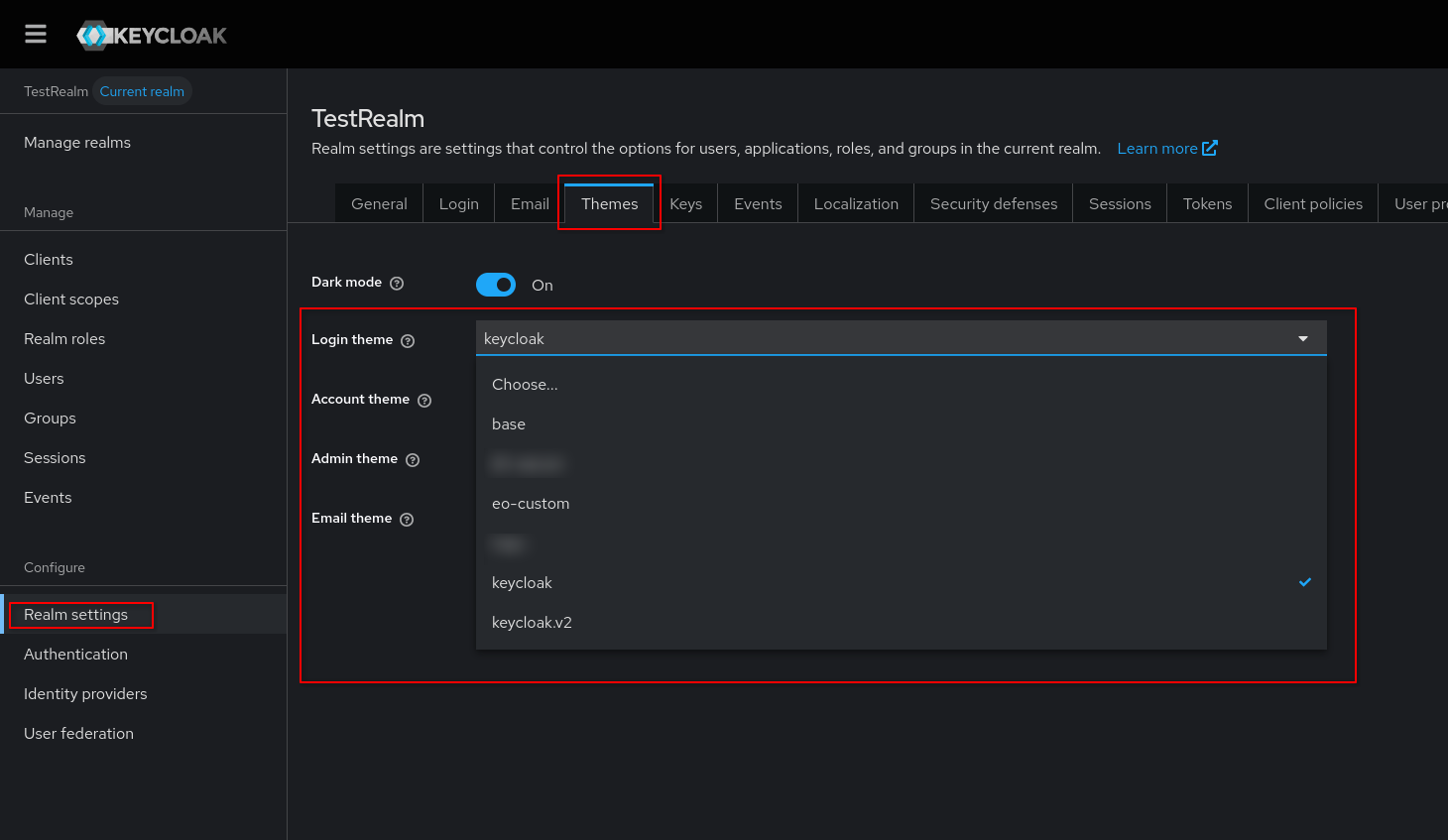Go to Clients in the sidebar
1448x840 pixels.
tap(143, 260)
